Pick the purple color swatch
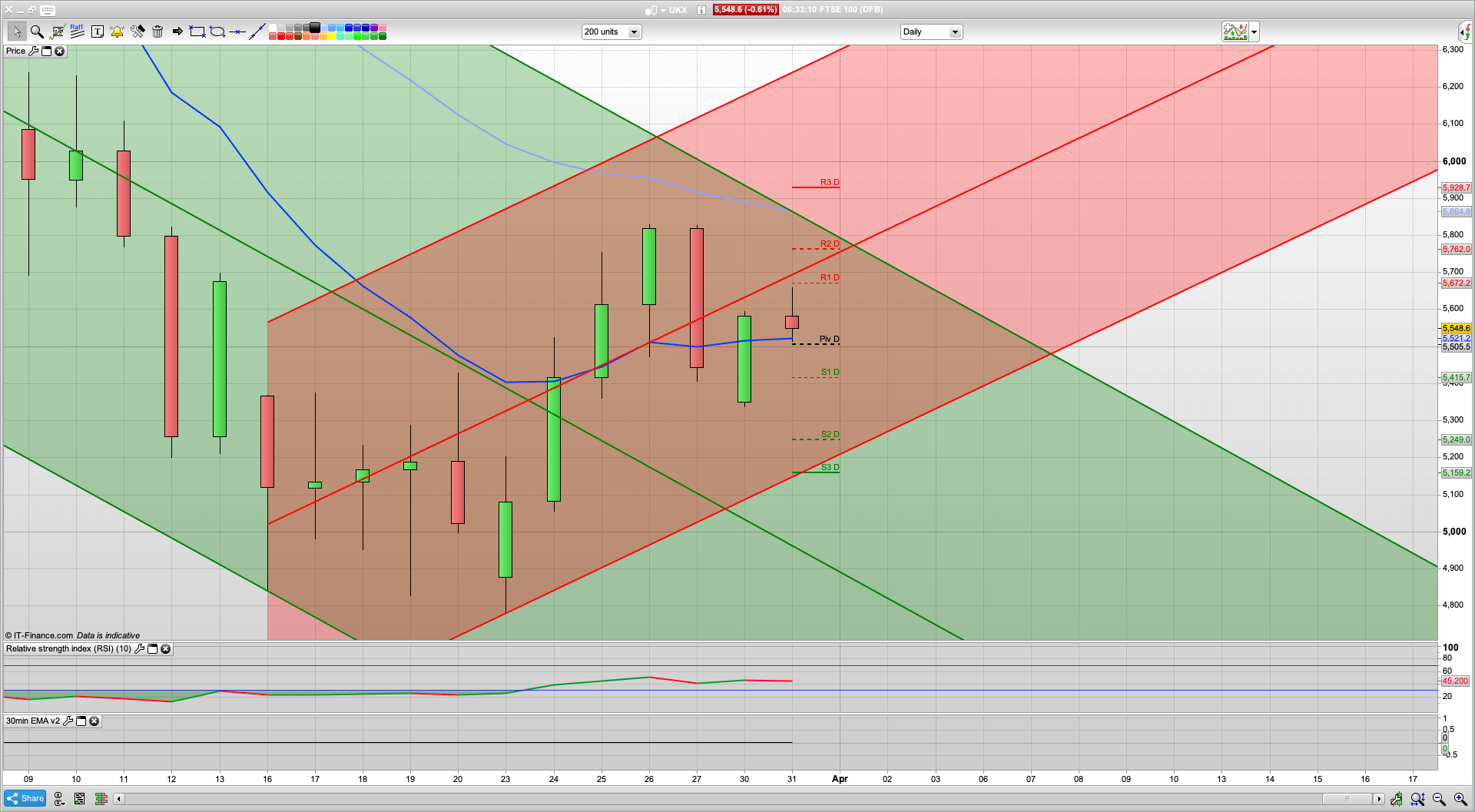Viewport: 1475px width, 812px height. coord(374,28)
